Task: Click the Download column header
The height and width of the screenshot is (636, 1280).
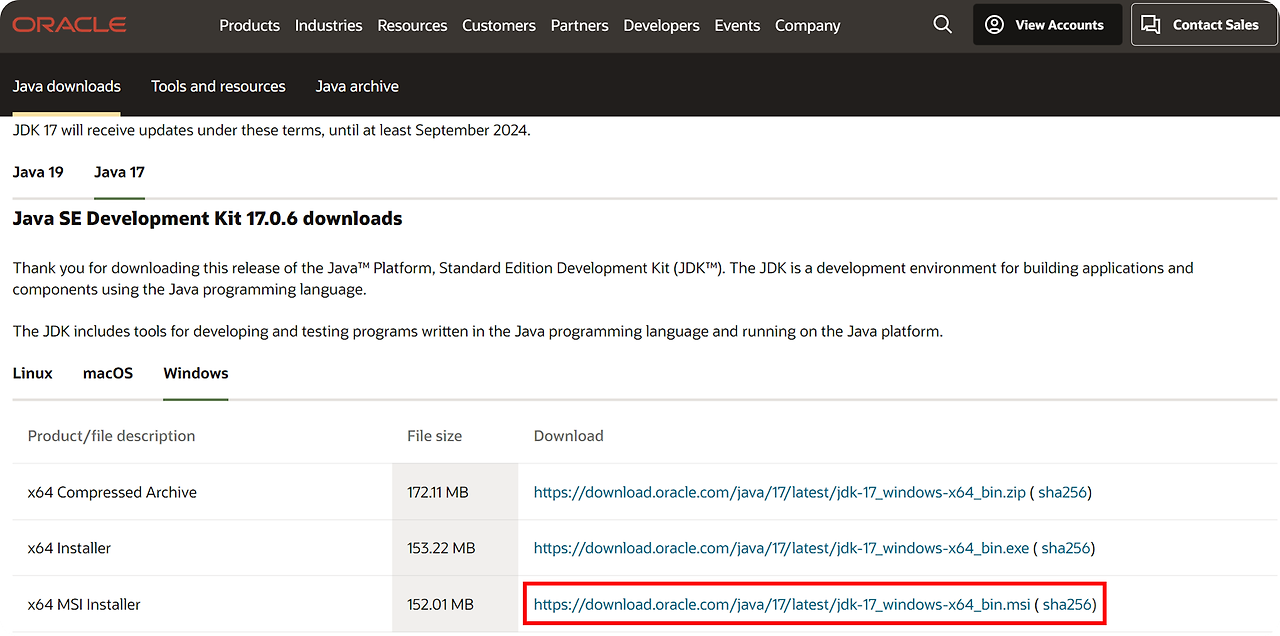Action: [568, 436]
